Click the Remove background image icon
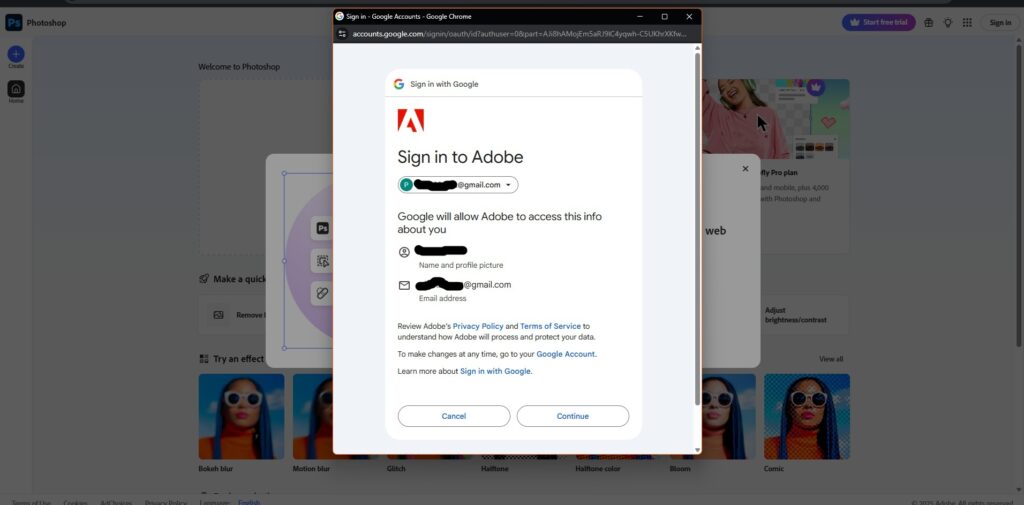Screen dimensions: 1024x505 click(x=219, y=315)
